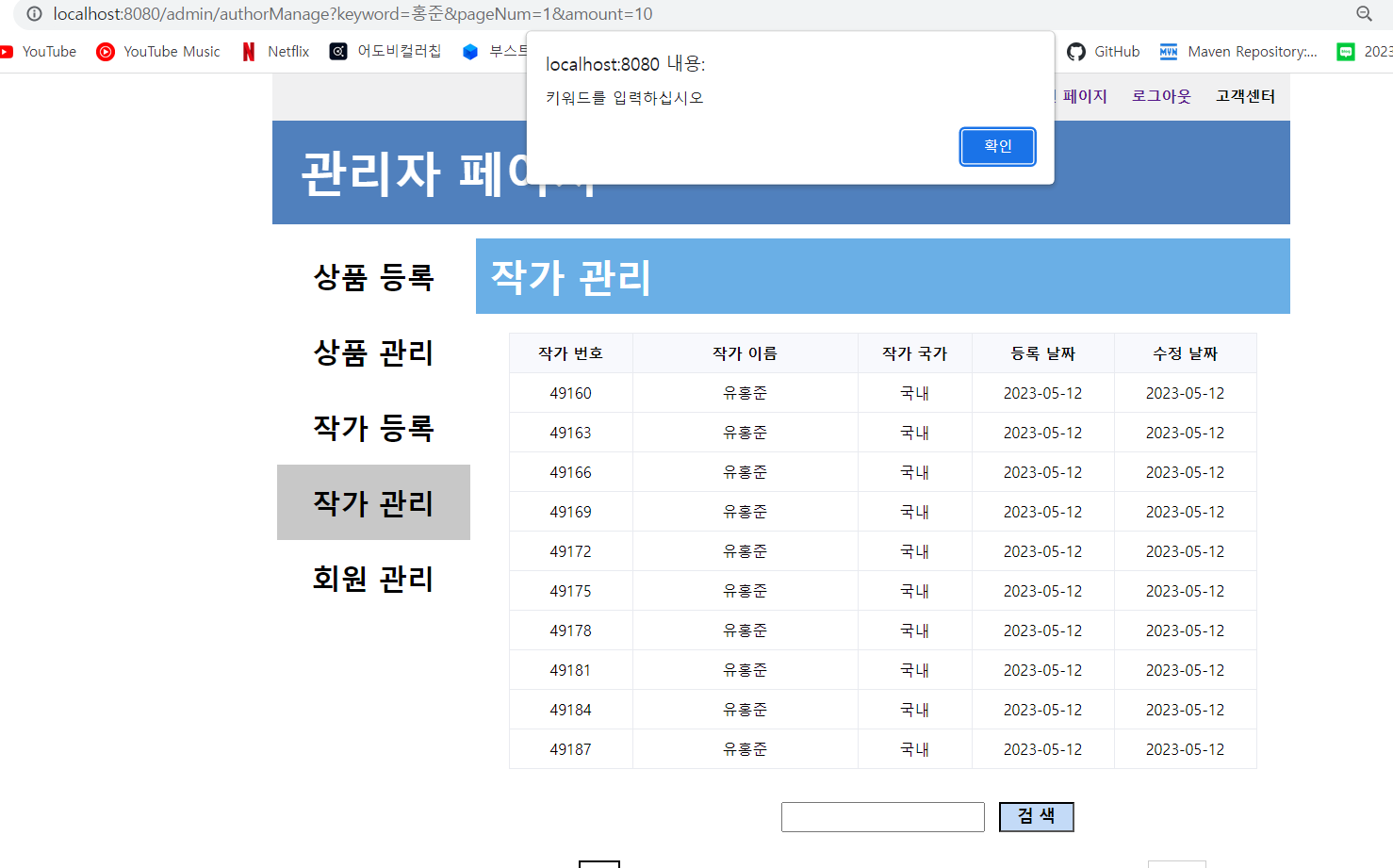Click 작가 이름 column header

[x=745, y=353]
